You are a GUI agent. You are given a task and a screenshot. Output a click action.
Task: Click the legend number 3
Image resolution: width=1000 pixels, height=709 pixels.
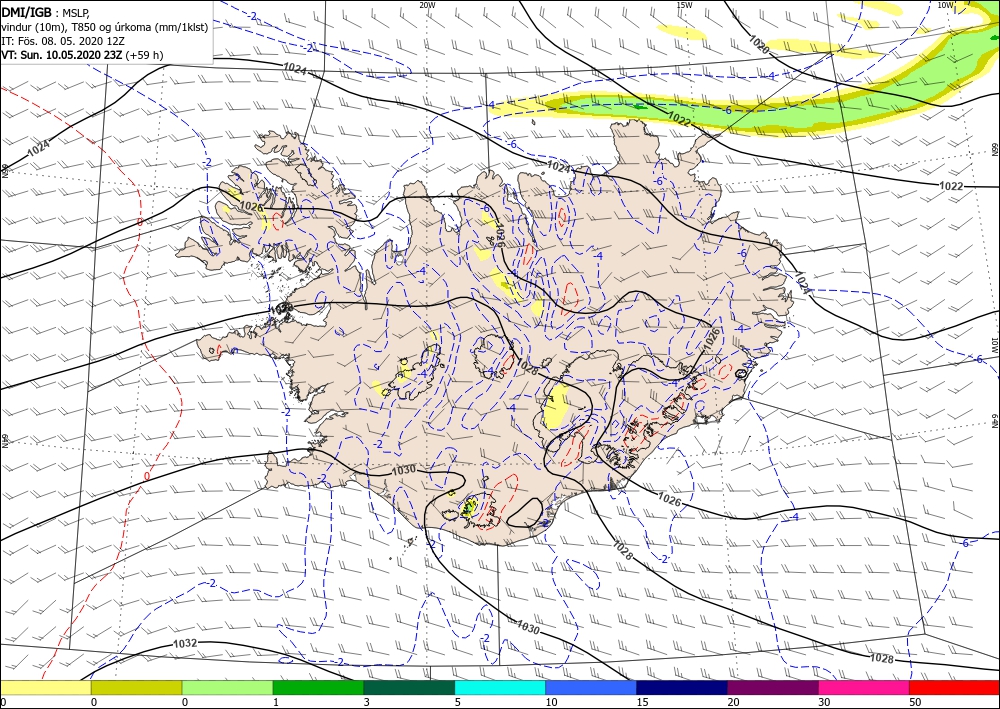tap(367, 703)
